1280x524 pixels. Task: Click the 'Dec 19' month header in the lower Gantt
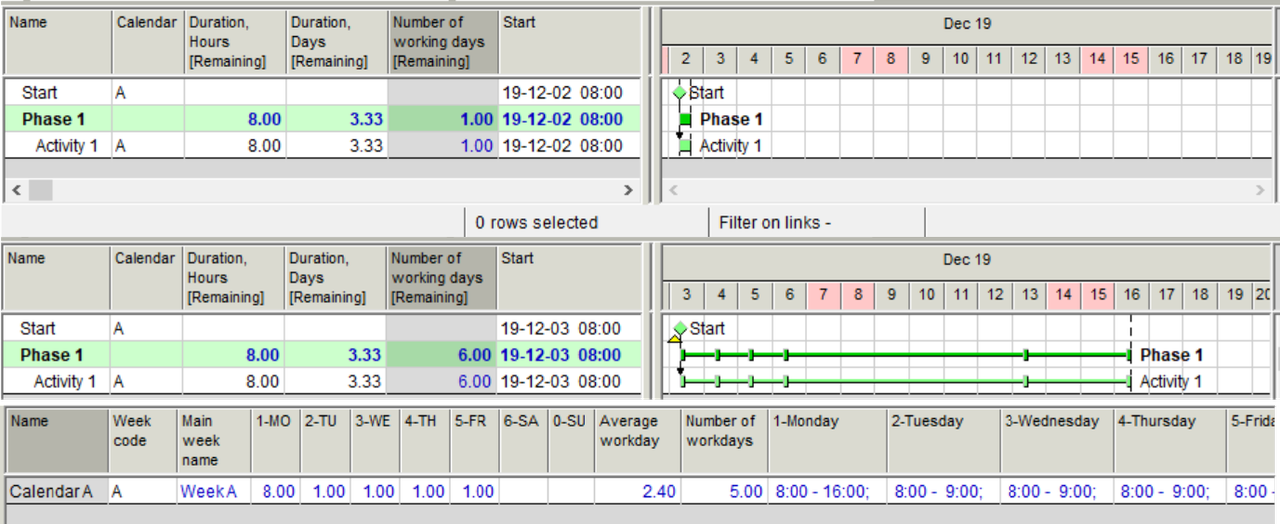pos(967,259)
